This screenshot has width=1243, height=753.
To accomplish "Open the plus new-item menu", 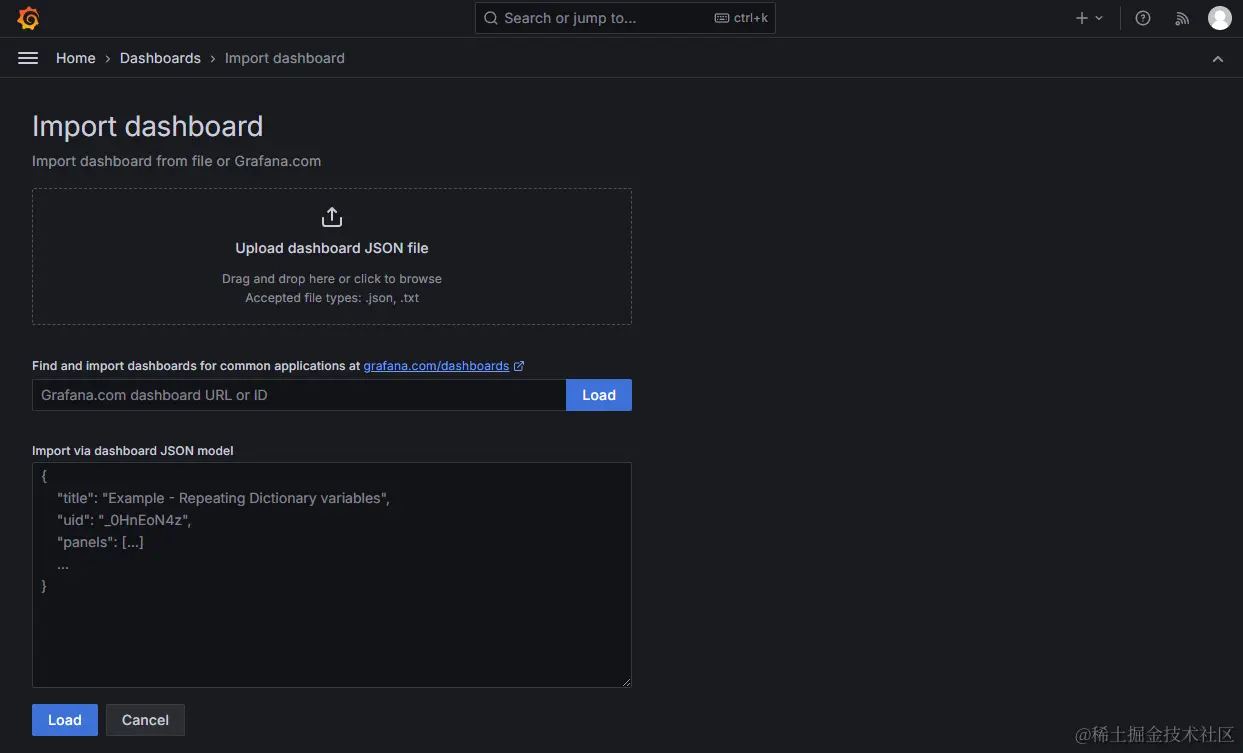I will coord(1089,18).
